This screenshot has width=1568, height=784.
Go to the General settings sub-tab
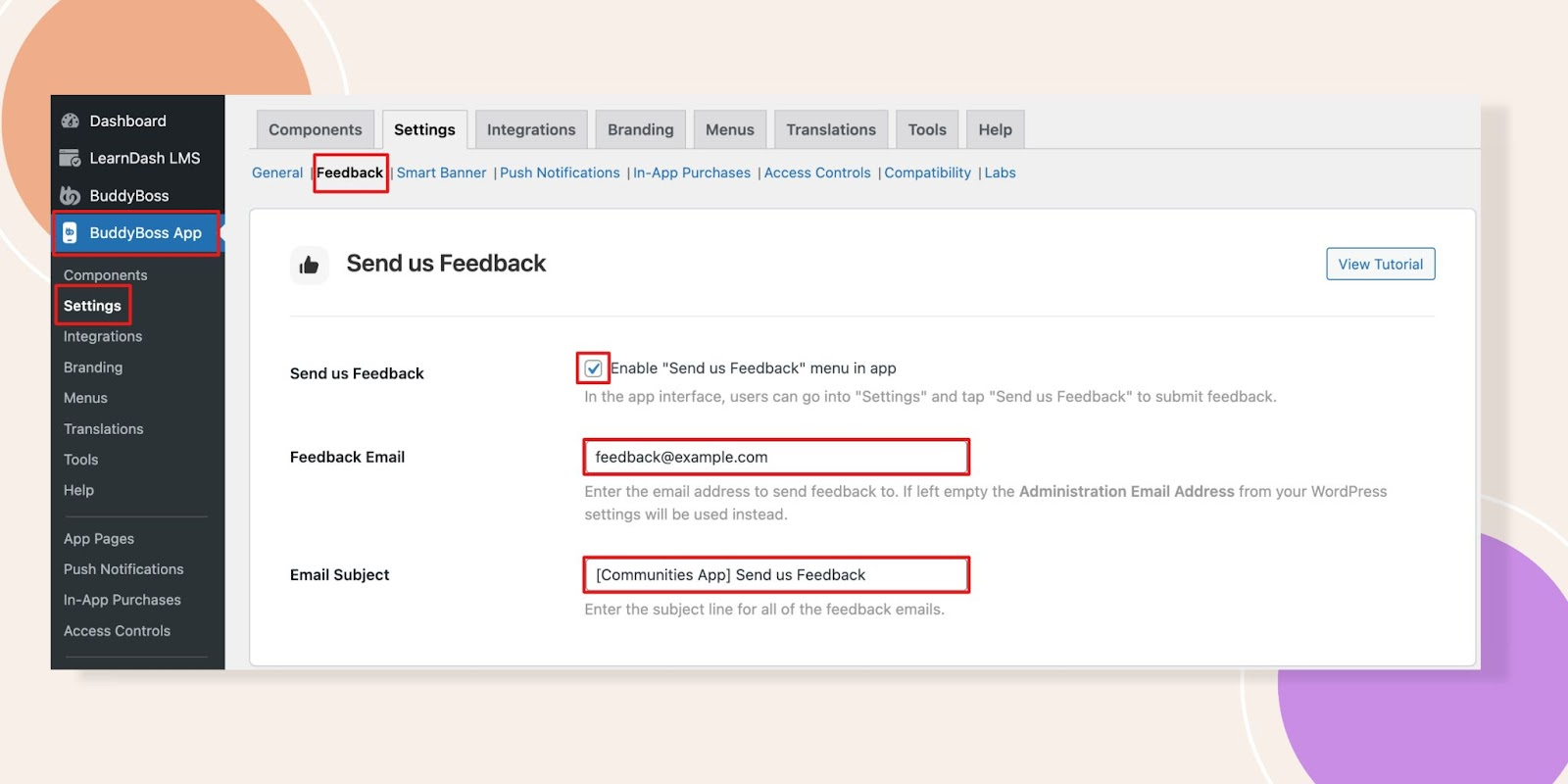coord(277,172)
